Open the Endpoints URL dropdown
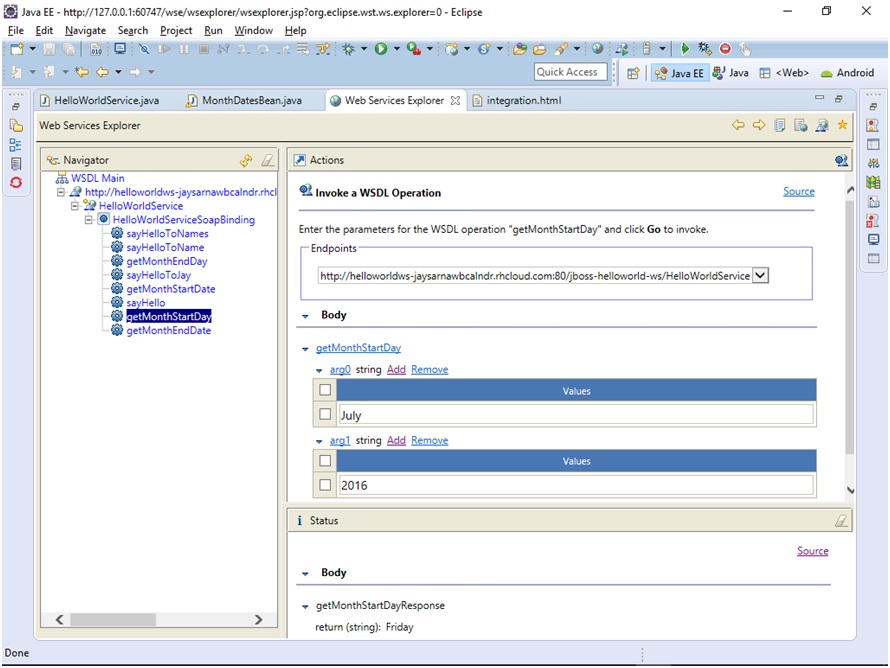The image size is (890, 668). click(x=760, y=276)
